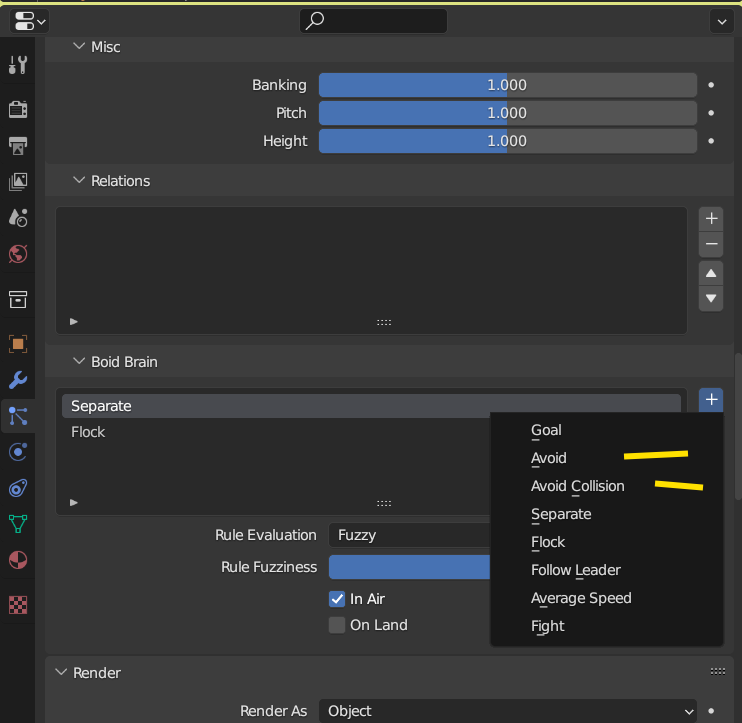
Task: Open the Output properties tab
Action: click(x=18, y=145)
